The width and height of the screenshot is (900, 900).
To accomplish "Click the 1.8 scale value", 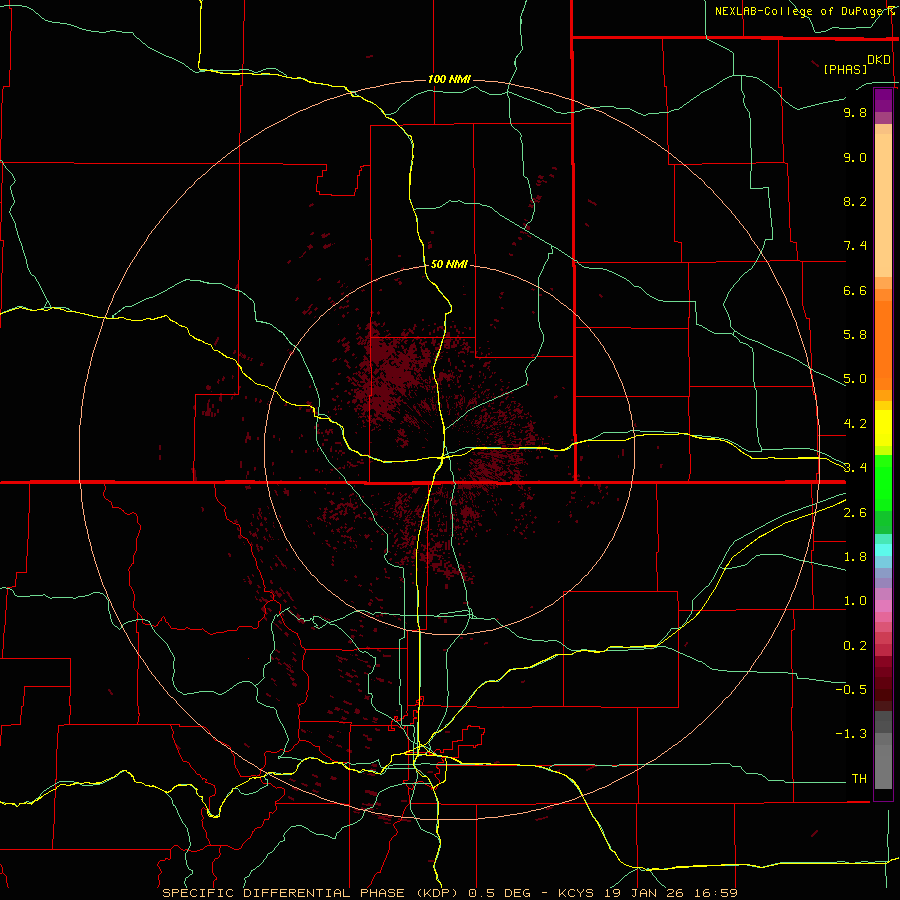I will (855, 557).
